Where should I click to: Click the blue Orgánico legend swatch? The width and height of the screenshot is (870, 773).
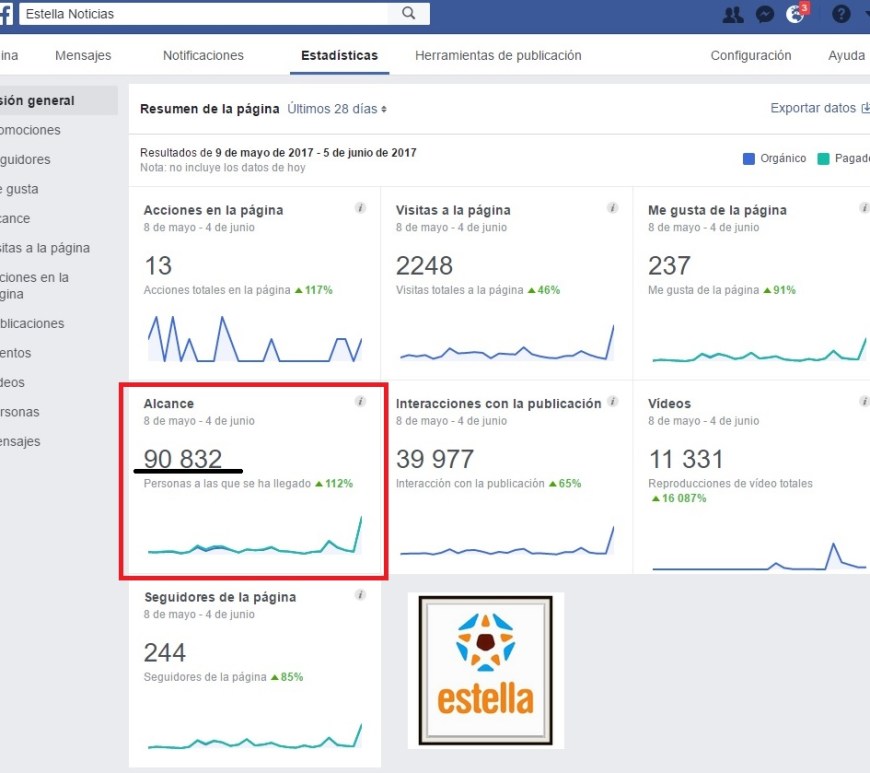(x=749, y=158)
